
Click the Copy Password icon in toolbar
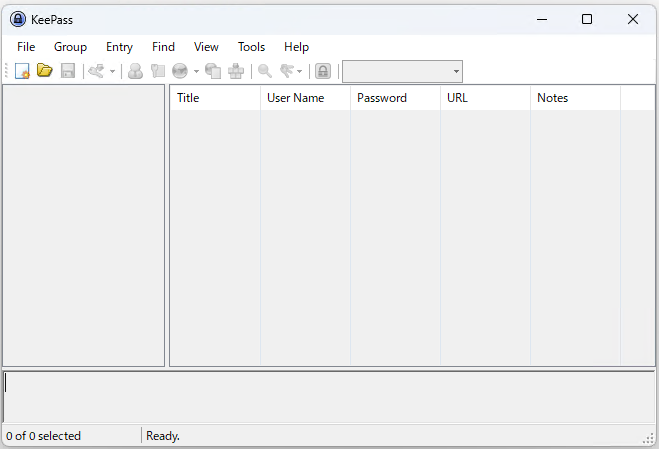click(158, 71)
